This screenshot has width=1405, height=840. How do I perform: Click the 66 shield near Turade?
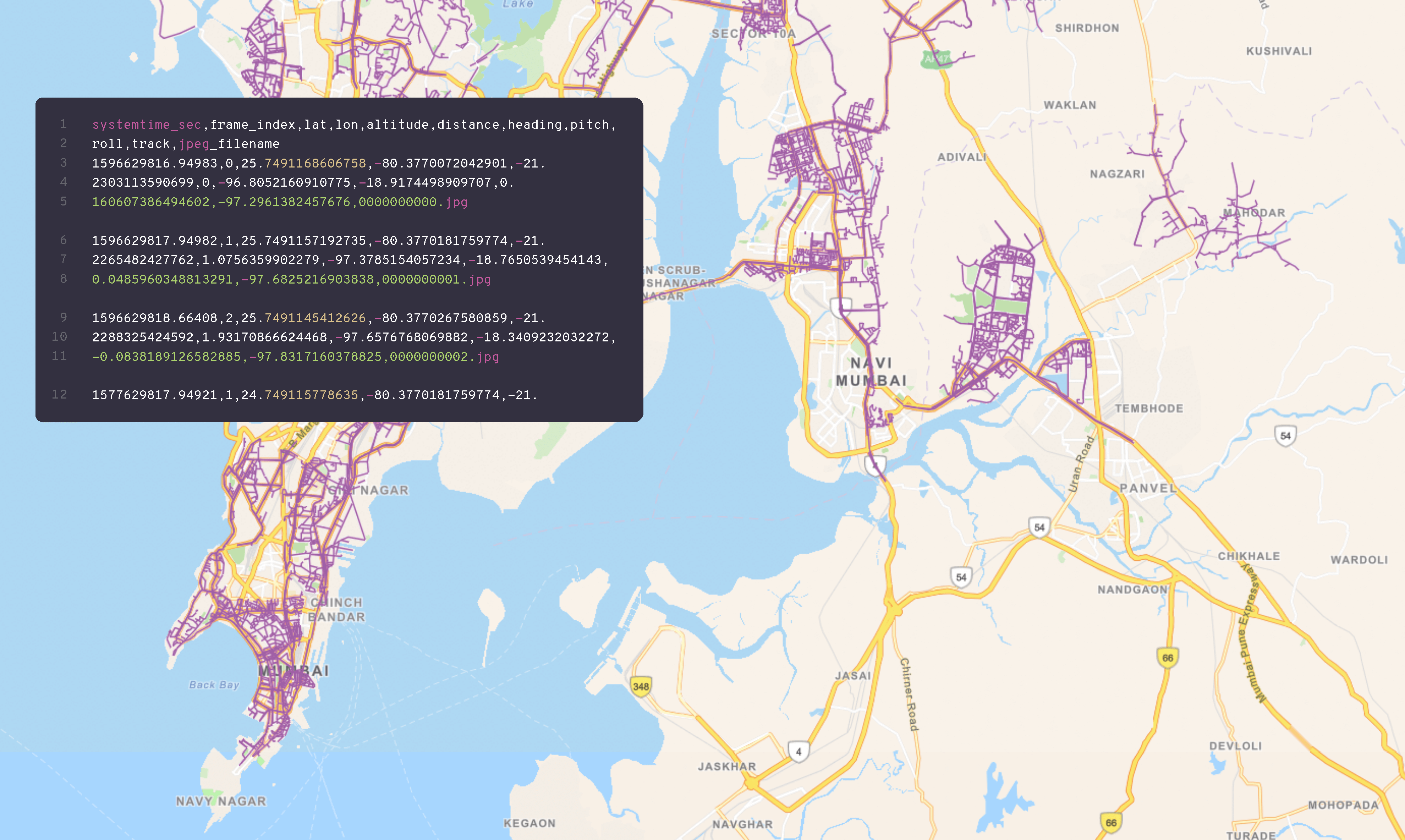(1111, 823)
